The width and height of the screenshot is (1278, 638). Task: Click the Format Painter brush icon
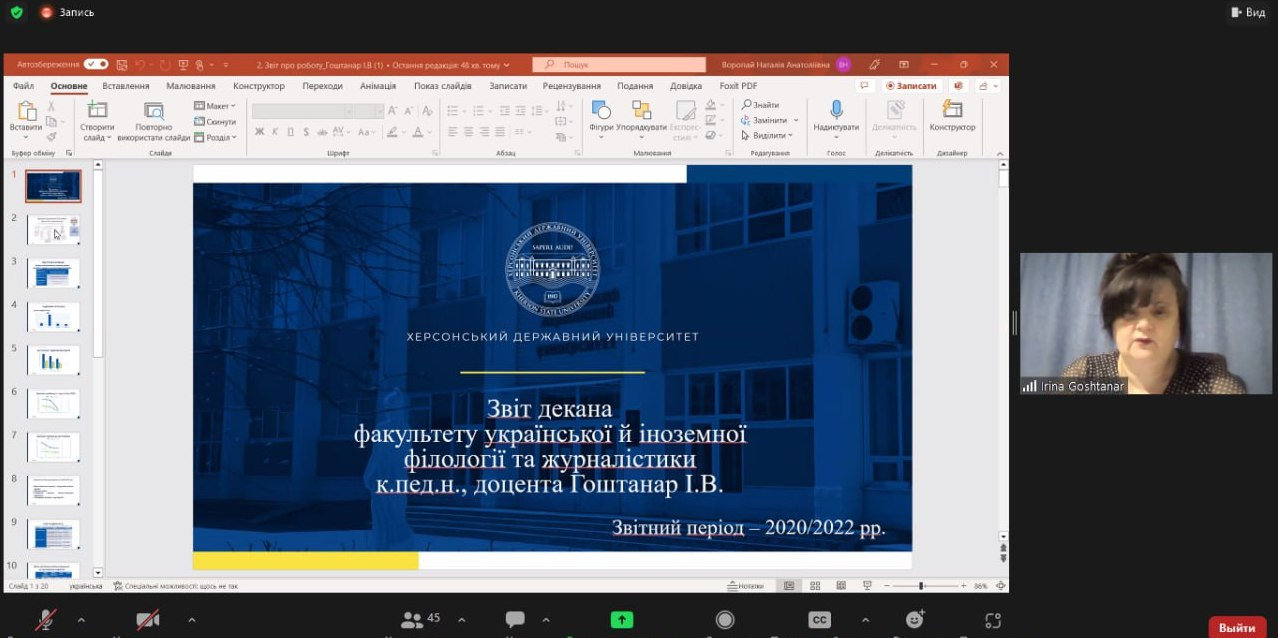pyautogui.click(x=51, y=136)
